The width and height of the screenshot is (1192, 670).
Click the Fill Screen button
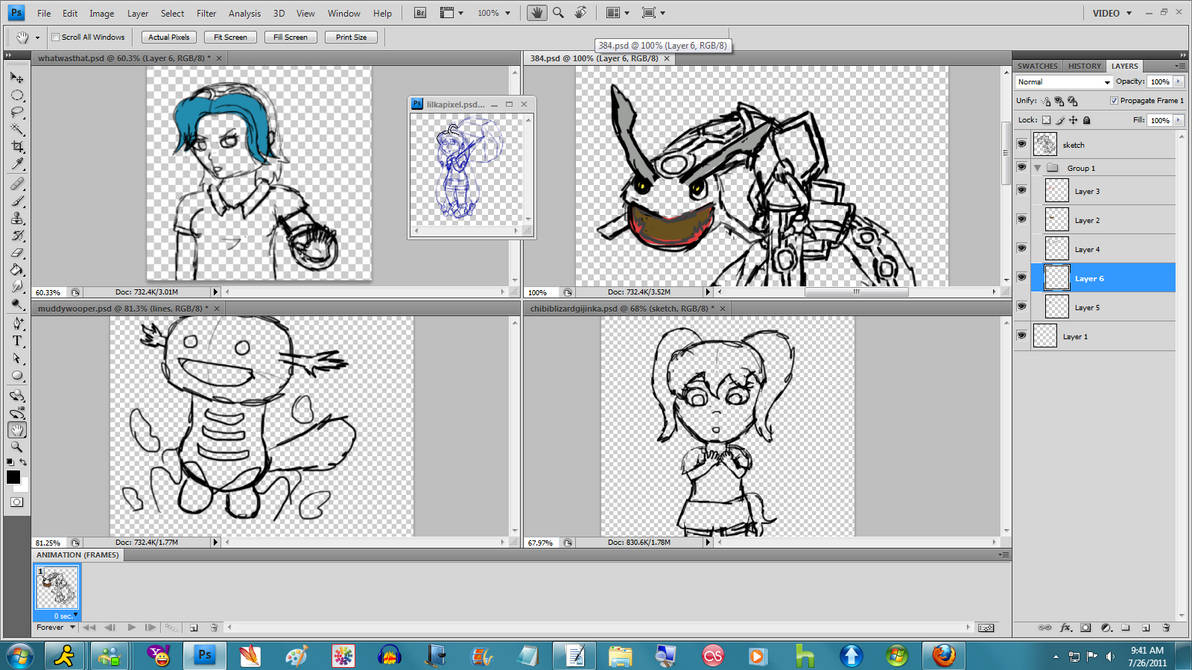click(x=290, y=37)
